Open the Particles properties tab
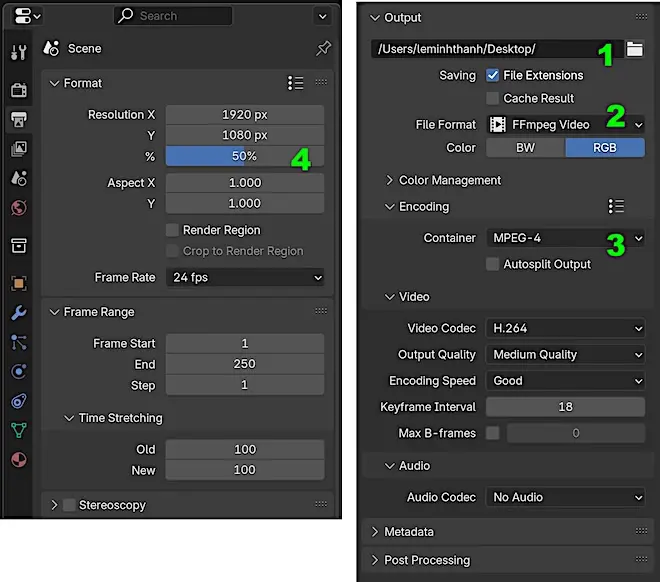Screen dimensions: 660x582 19,342
